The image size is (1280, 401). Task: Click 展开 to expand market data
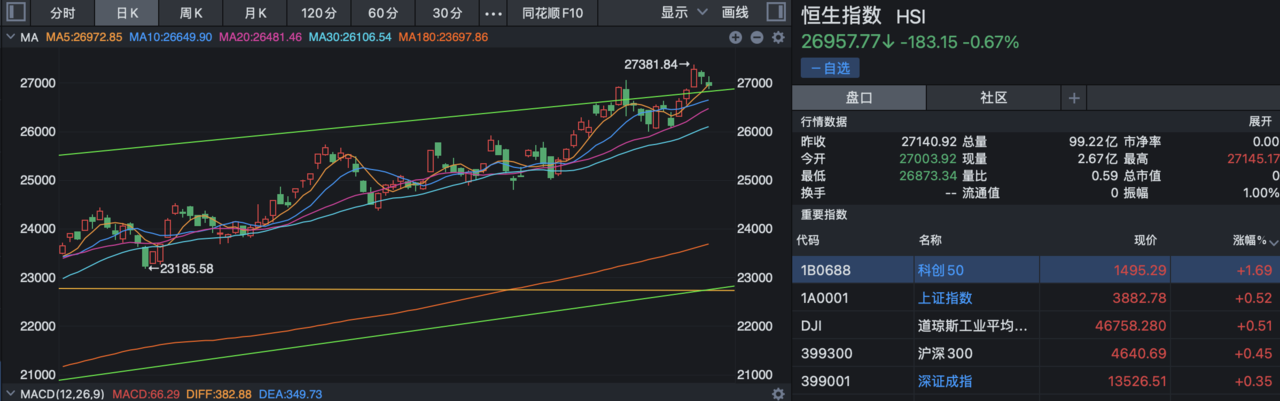point(1259,121)
